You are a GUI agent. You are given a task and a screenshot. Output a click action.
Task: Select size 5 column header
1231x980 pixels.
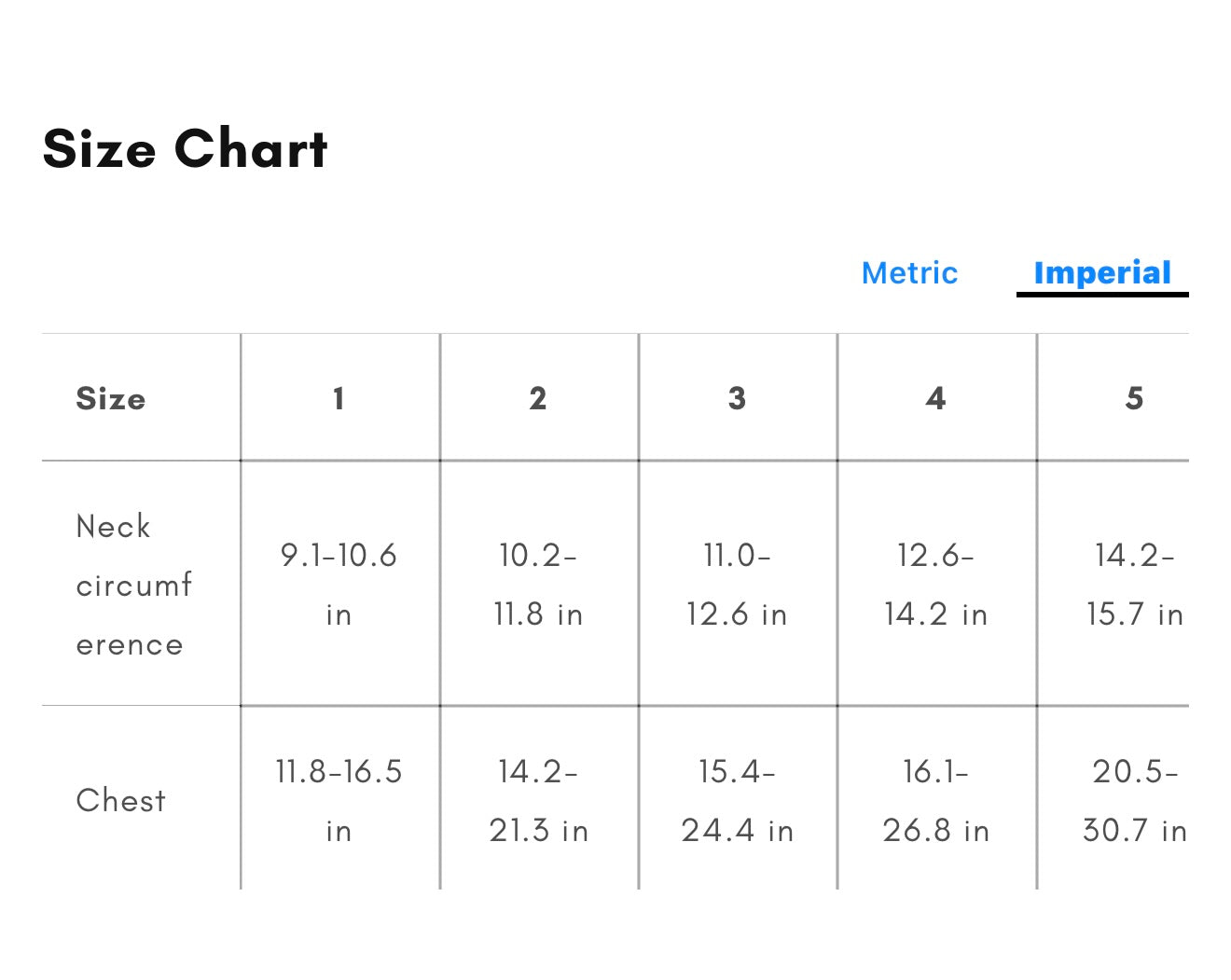(x=1134, y=398)
